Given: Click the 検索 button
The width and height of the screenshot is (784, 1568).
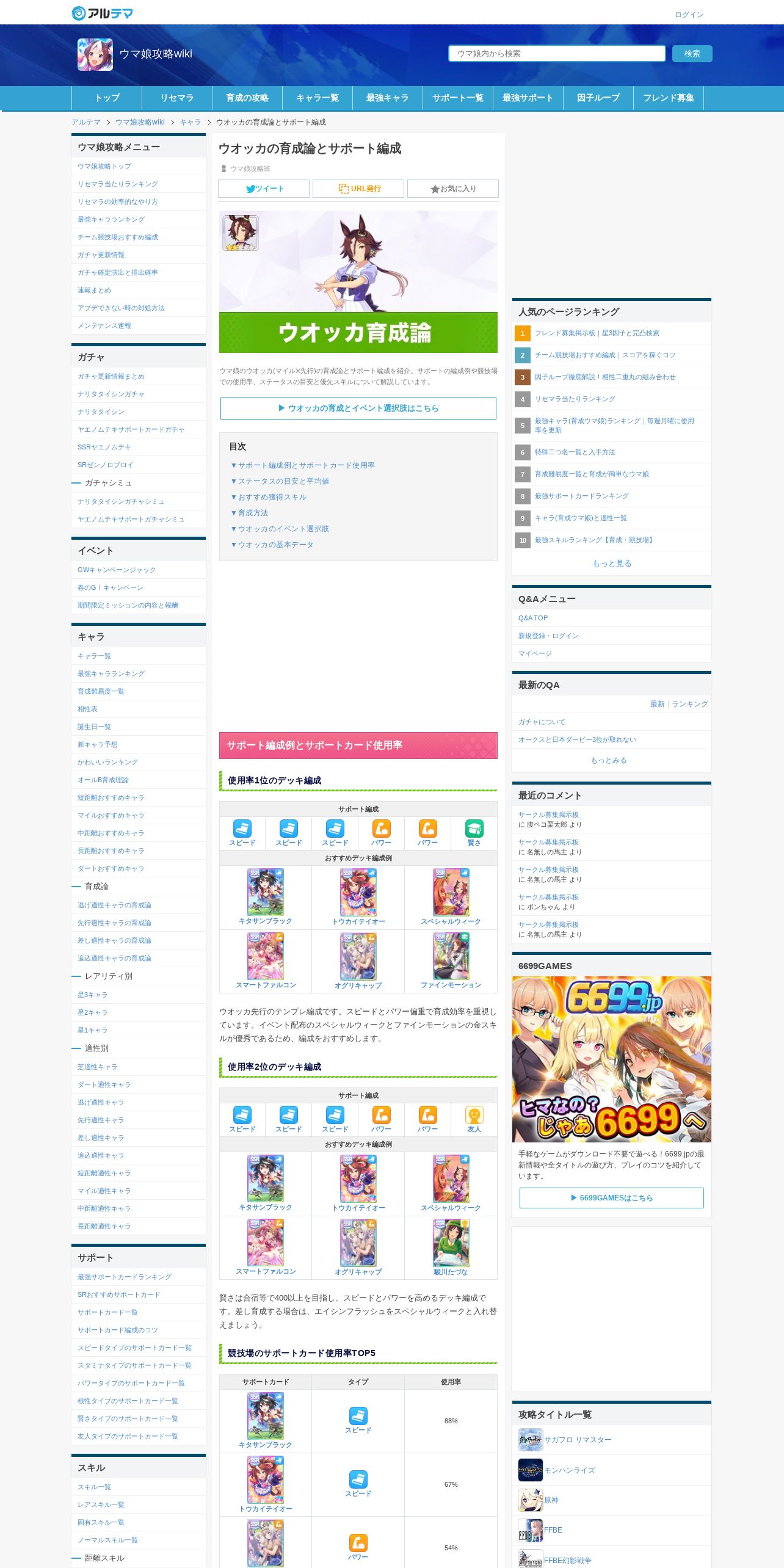Looking at the screenshot, I should click(x=692, y=54).
